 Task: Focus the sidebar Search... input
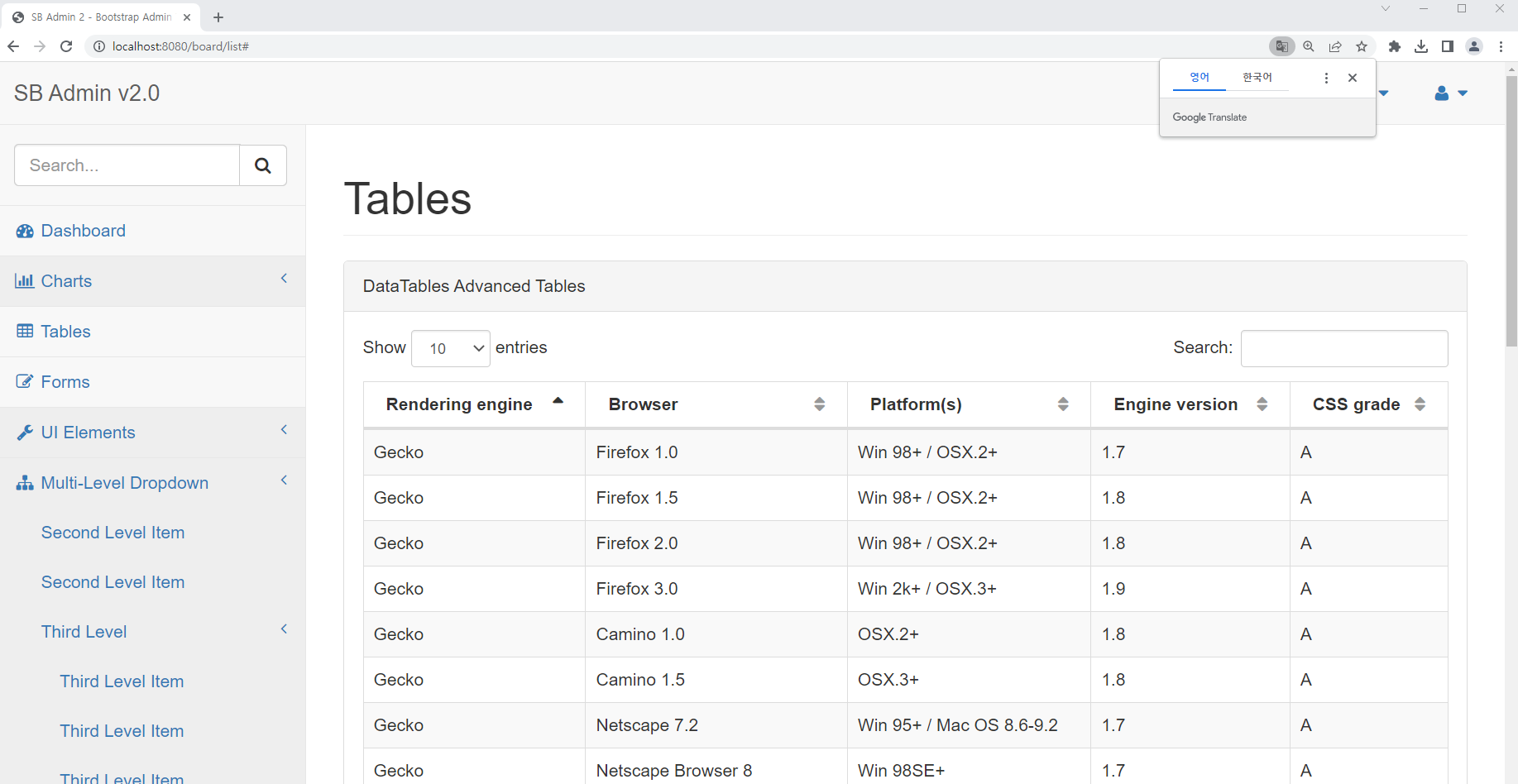(x=127, y=165)
